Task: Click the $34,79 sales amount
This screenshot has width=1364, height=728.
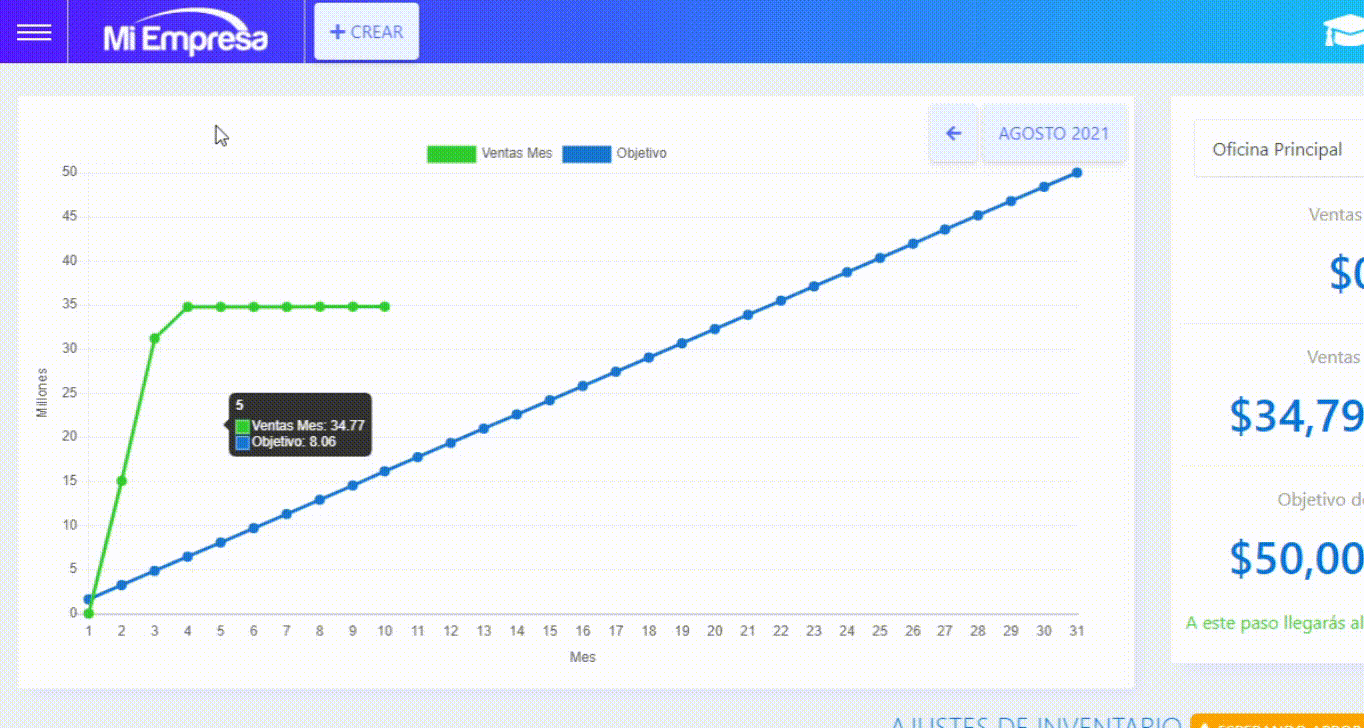Action: pos(1296,415)
